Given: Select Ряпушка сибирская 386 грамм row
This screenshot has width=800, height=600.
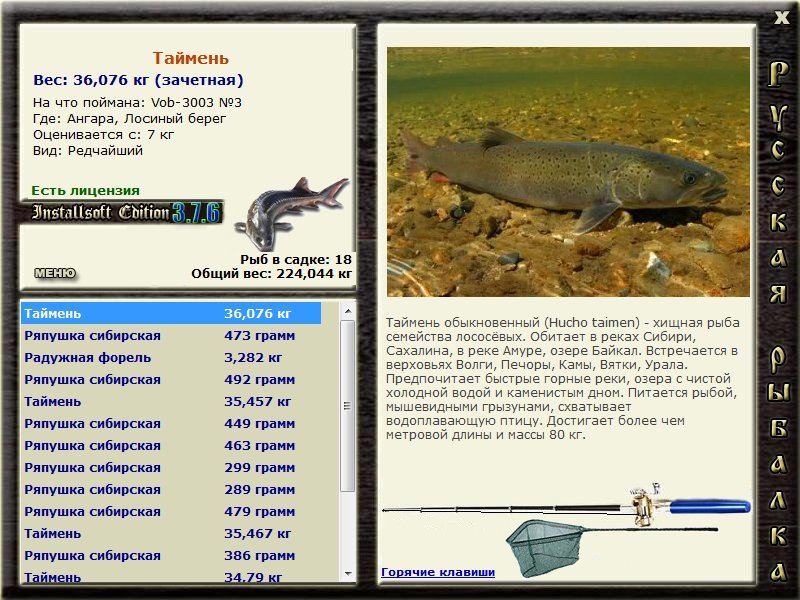Looking at the screenshot, I should tap(170, 556).
